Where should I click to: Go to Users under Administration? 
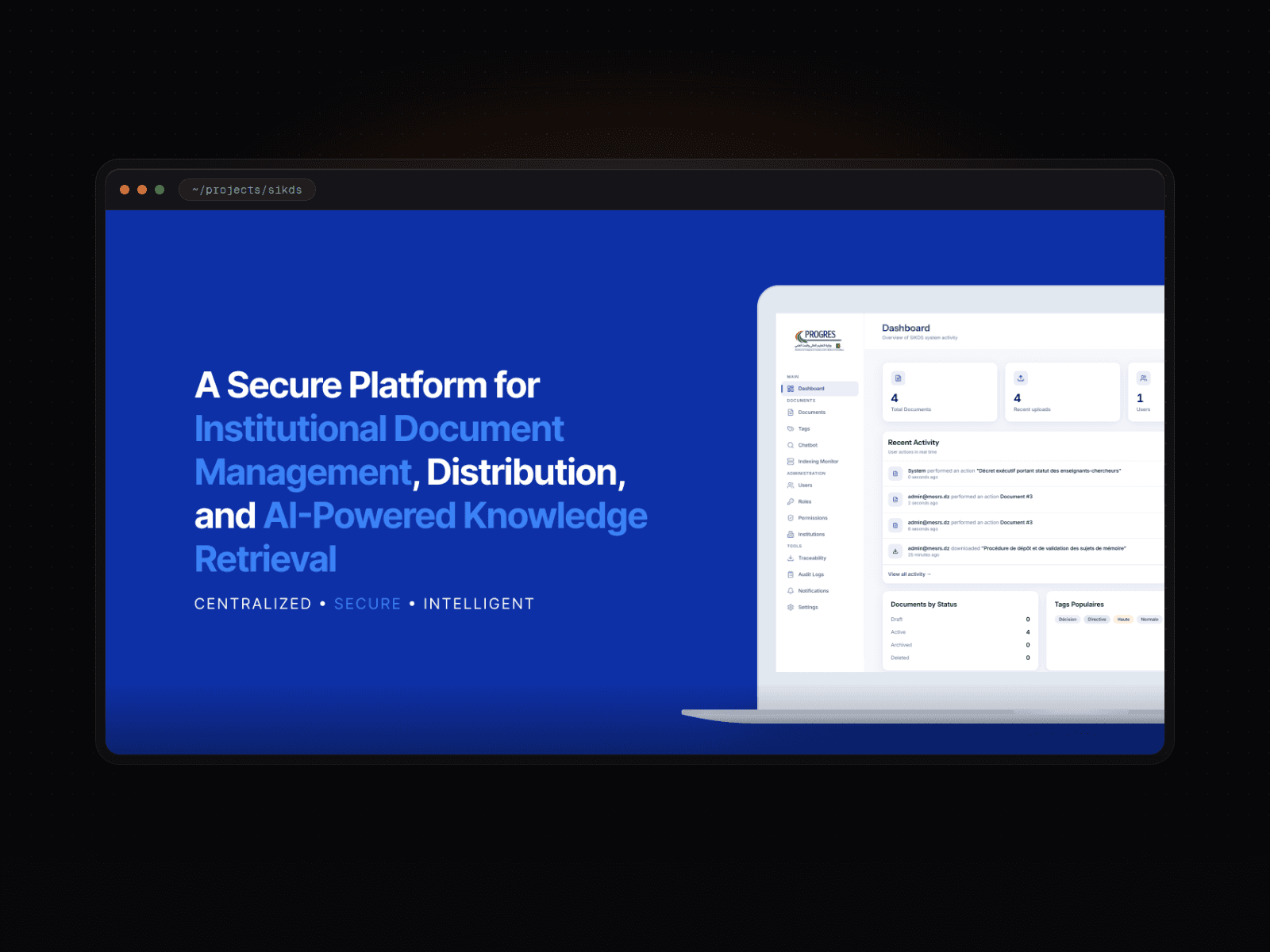tap(820, 486)
